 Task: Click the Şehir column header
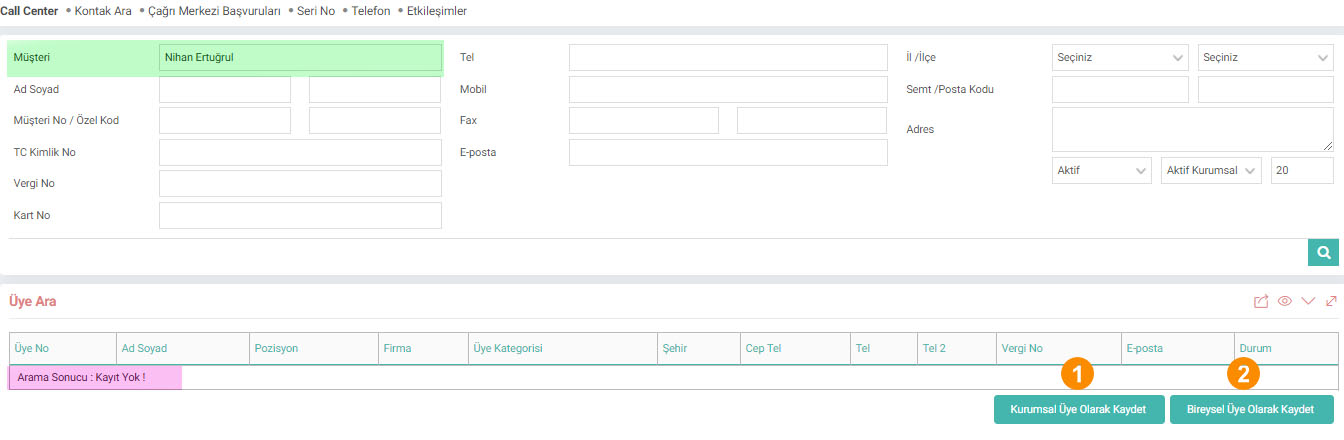tap(698, 348)
